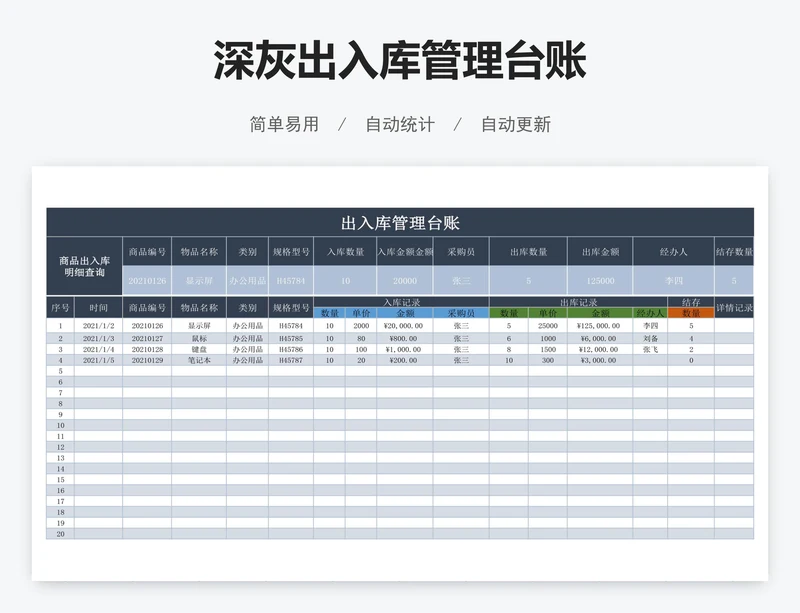Viewport: 800px width, 613px height.
Task: Select the 序号 column header
Action: [x=60, y=308]
